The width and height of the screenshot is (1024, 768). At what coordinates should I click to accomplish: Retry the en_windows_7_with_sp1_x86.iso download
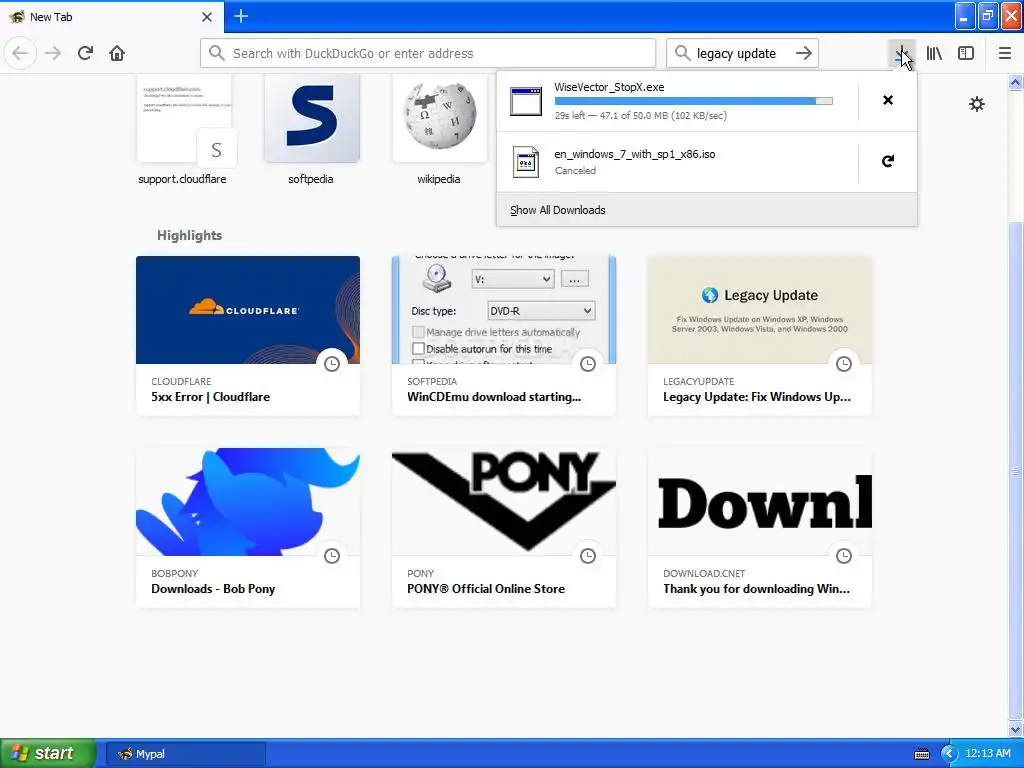pyautogui.click(x=888, y=161)
